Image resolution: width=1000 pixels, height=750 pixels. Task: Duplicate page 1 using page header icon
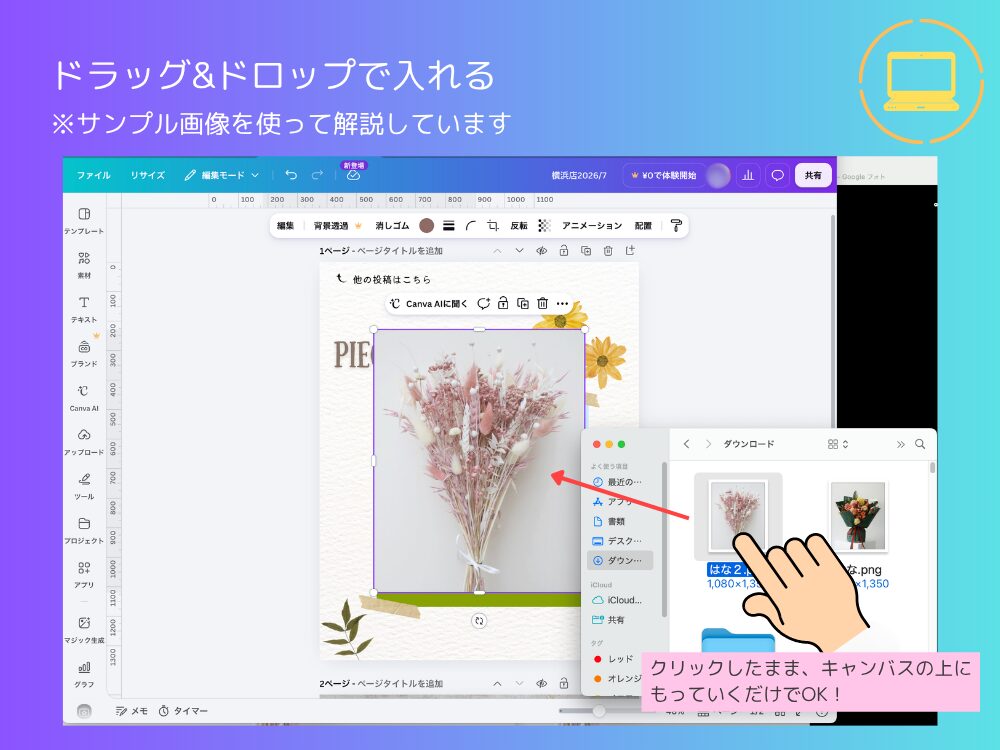[586, 251]
